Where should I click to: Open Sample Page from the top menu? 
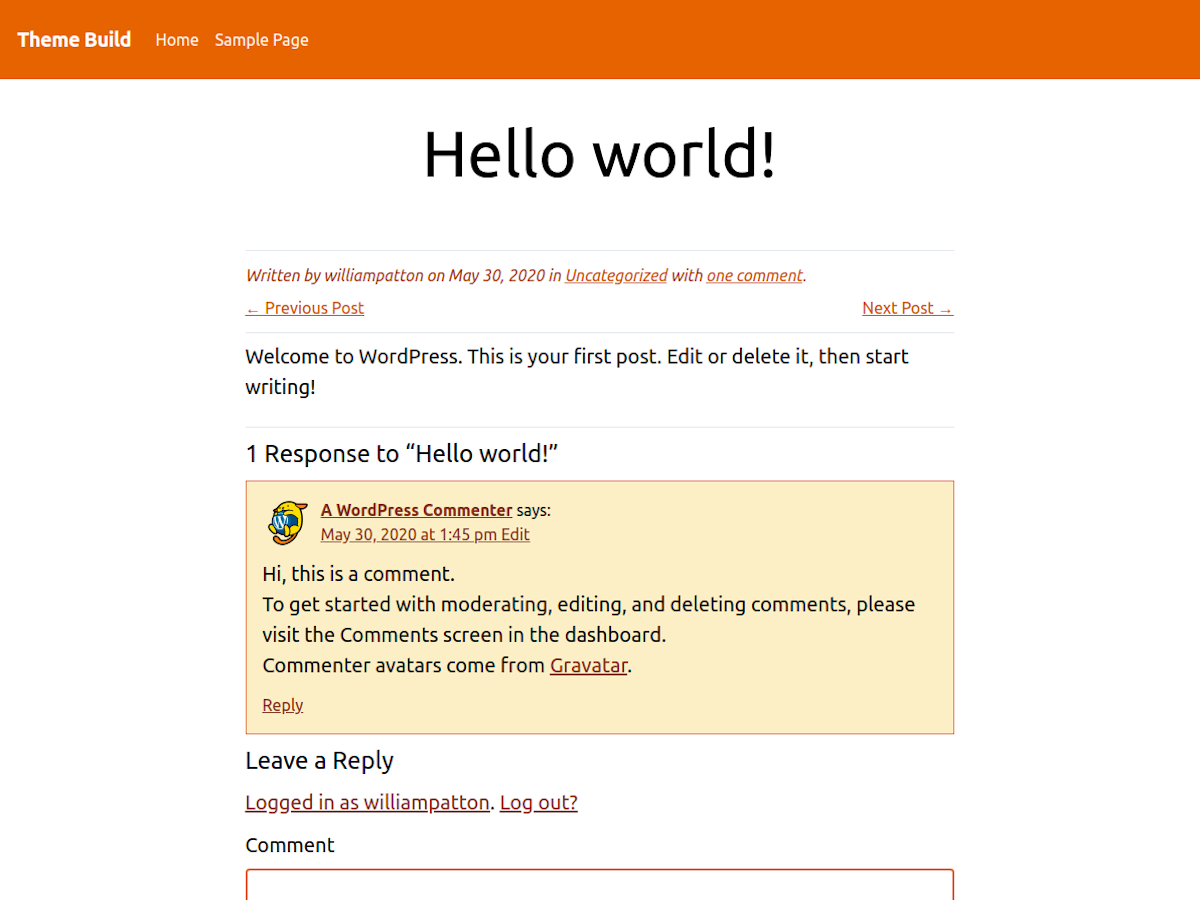click(261, 40)
